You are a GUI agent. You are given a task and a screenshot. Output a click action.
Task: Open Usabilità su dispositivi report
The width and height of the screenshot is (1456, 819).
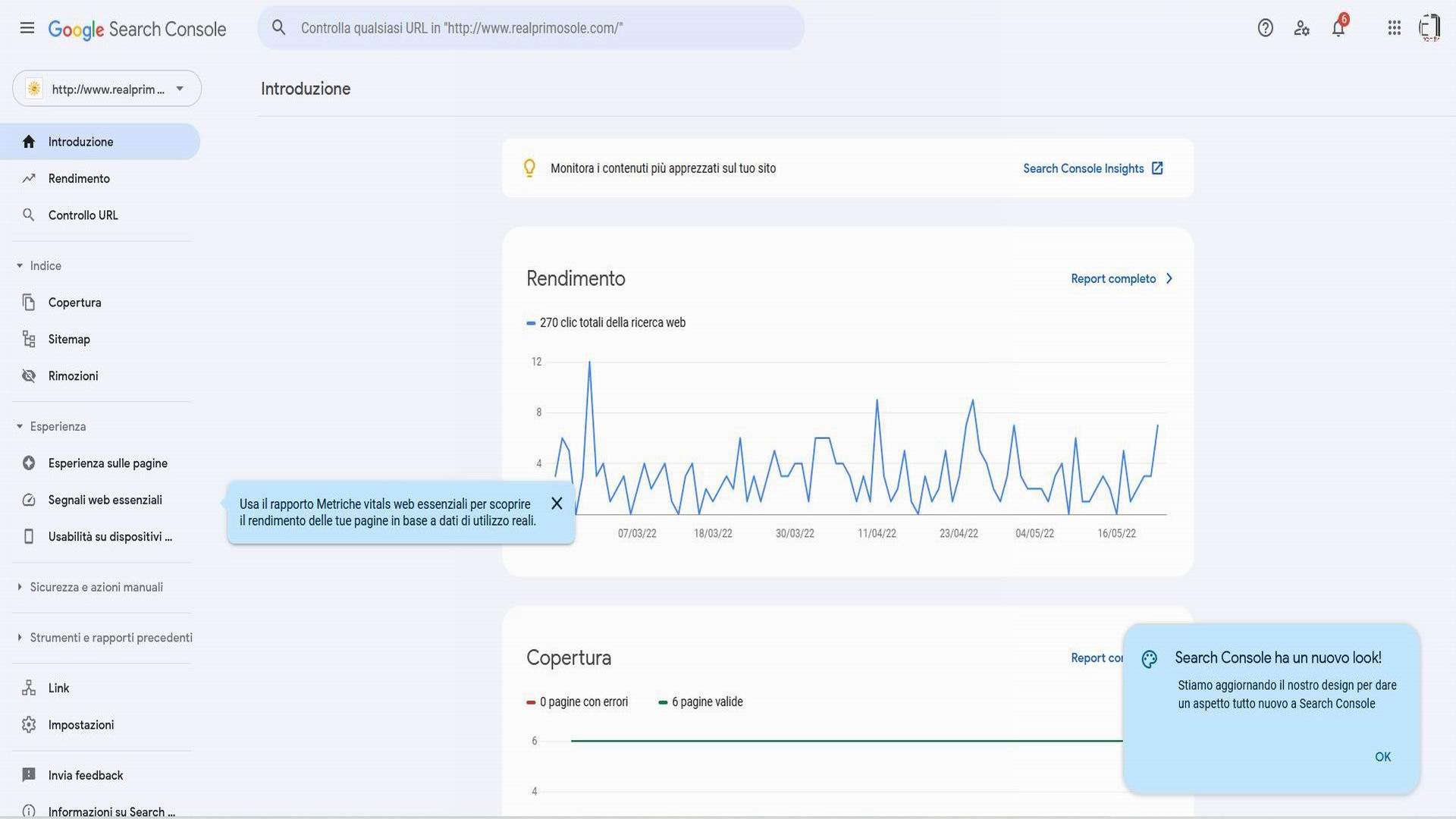click(100, 537)
